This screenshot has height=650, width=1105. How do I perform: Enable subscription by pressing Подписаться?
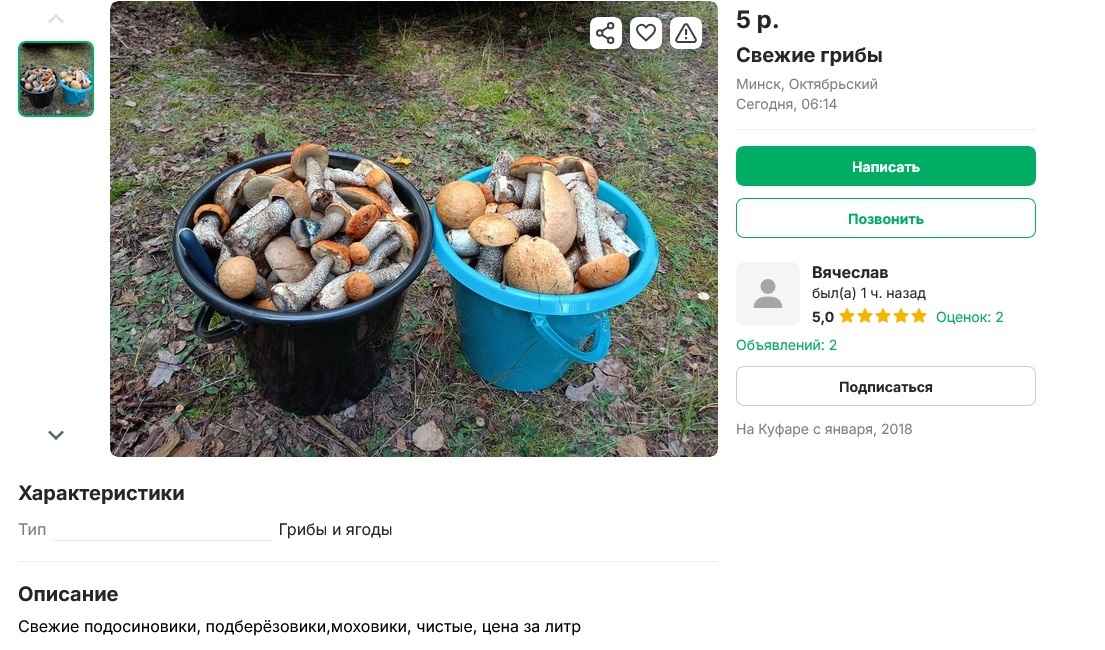coord(885,386)
